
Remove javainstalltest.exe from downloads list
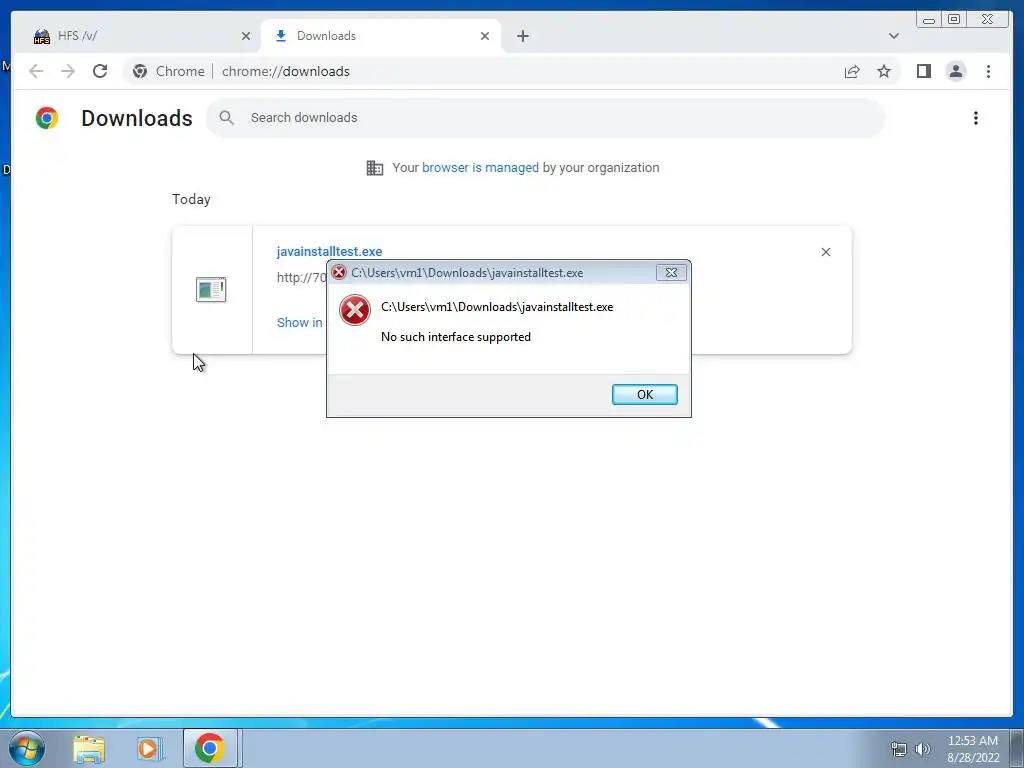(825, 252)
